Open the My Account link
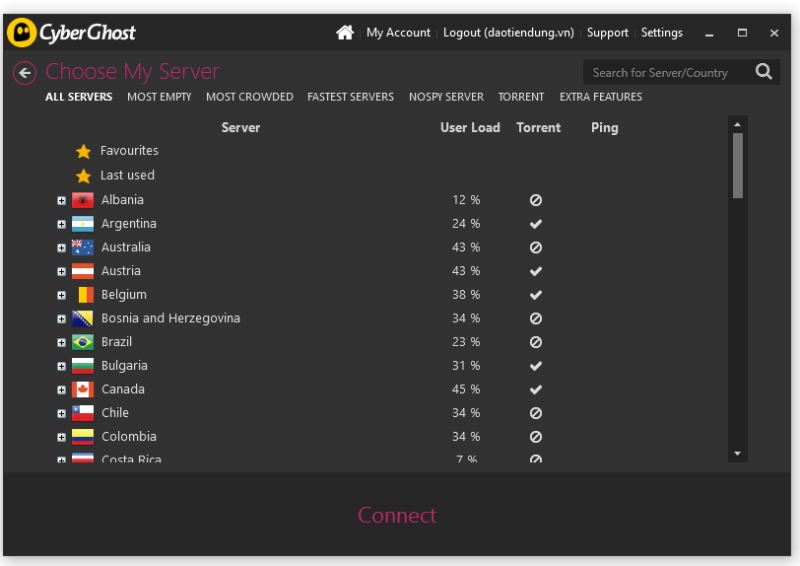 coord(398,33)
